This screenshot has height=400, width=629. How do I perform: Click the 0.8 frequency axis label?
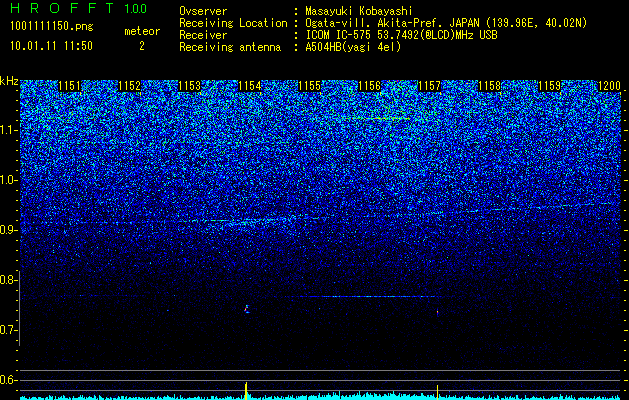tap(9, 280)
